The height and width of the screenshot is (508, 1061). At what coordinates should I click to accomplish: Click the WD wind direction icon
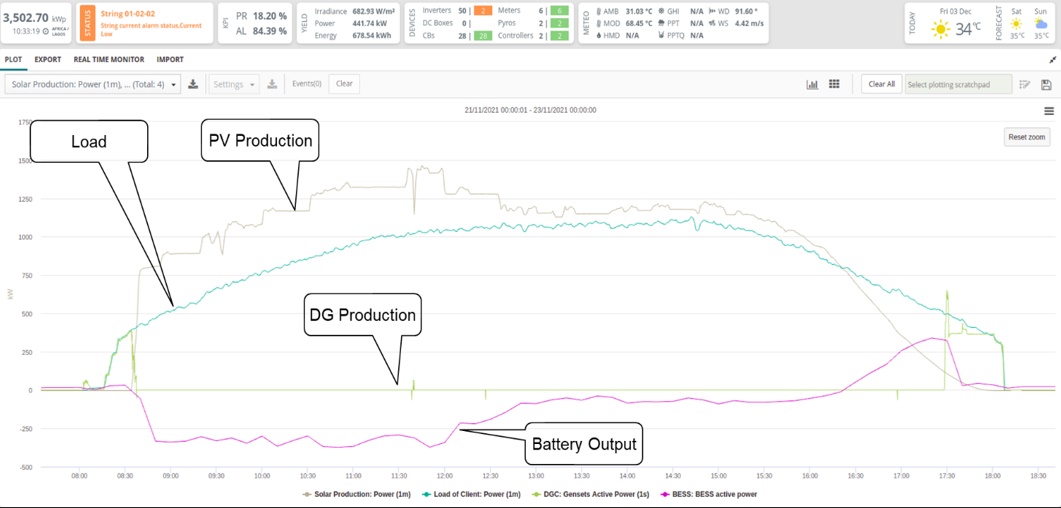coord(712,11)
